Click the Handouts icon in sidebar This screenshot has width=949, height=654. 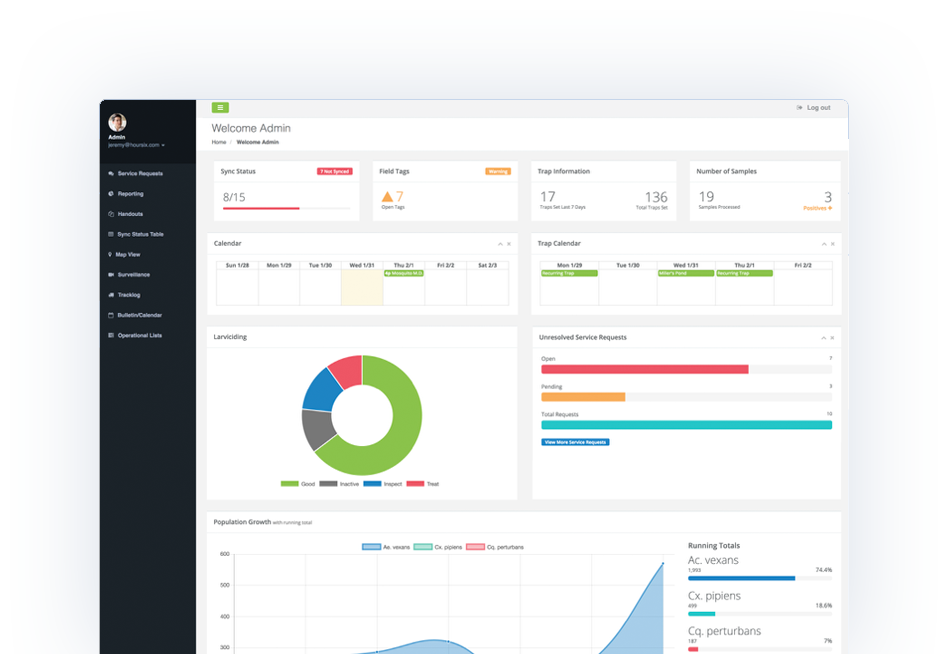pyautogui.click(x=110, y=214)
